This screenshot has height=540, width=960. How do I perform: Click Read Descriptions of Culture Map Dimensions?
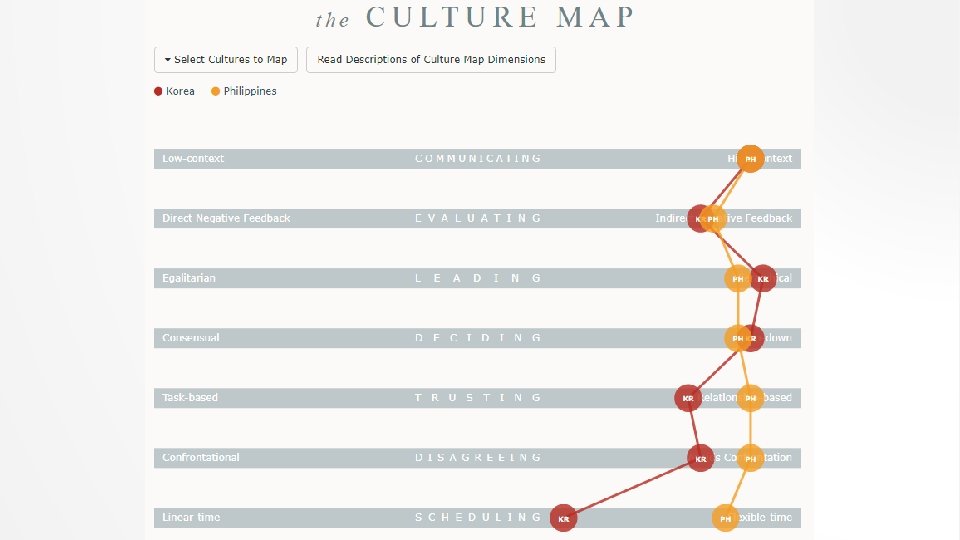pos(431,59)
